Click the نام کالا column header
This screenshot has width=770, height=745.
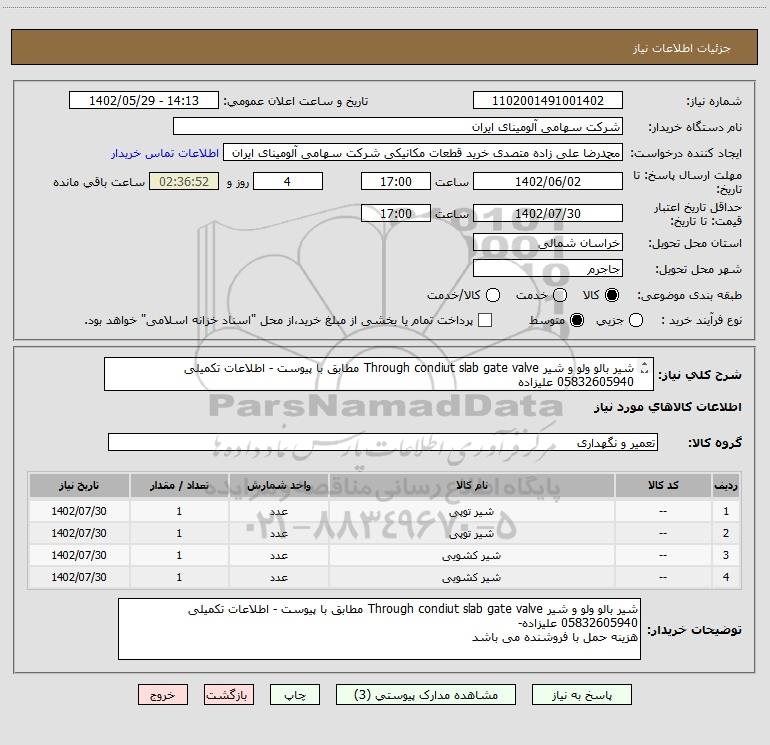pyautogui.click(x=482, y=485)
